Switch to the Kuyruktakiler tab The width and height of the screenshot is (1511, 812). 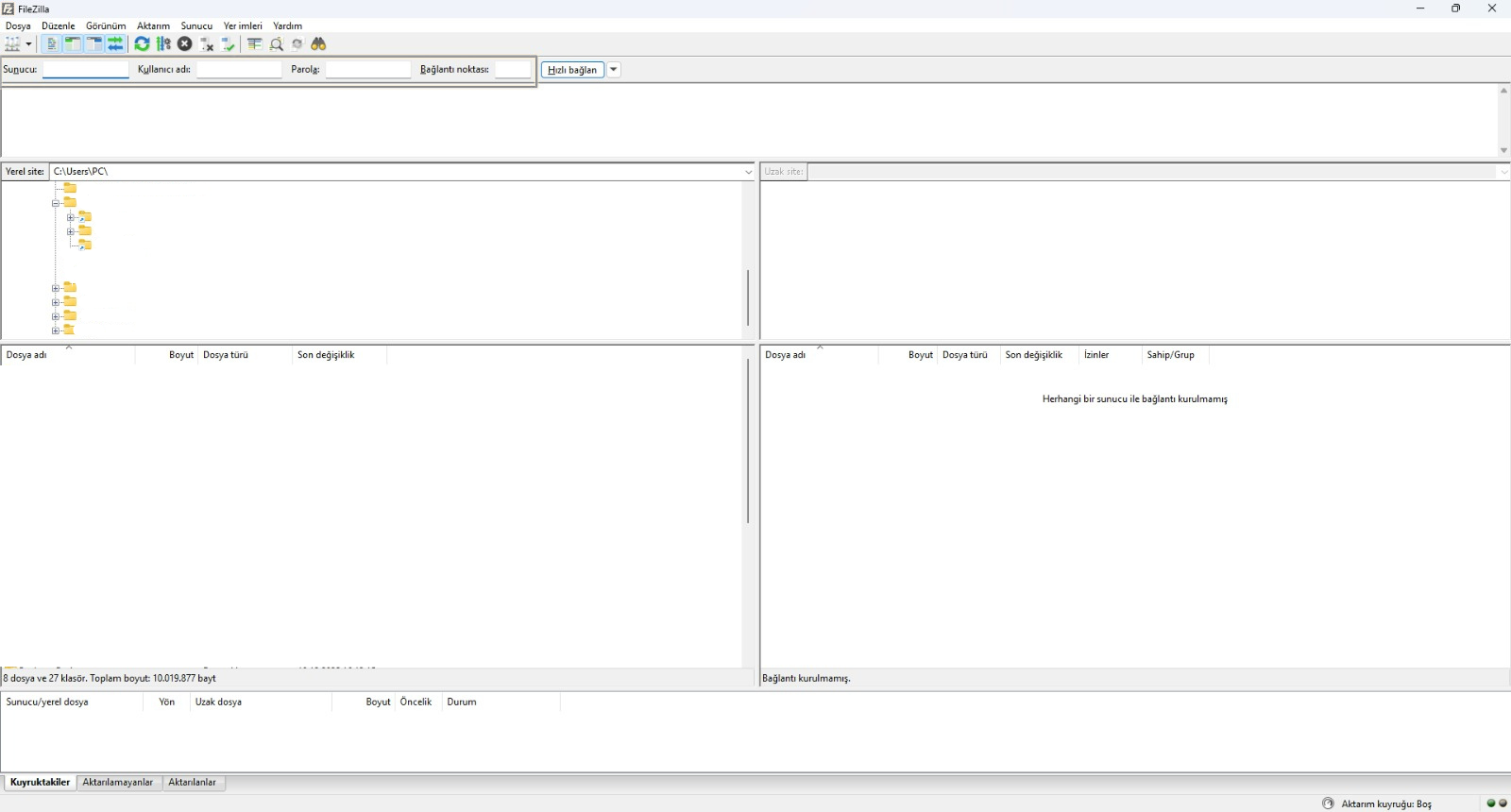(40, 783)
